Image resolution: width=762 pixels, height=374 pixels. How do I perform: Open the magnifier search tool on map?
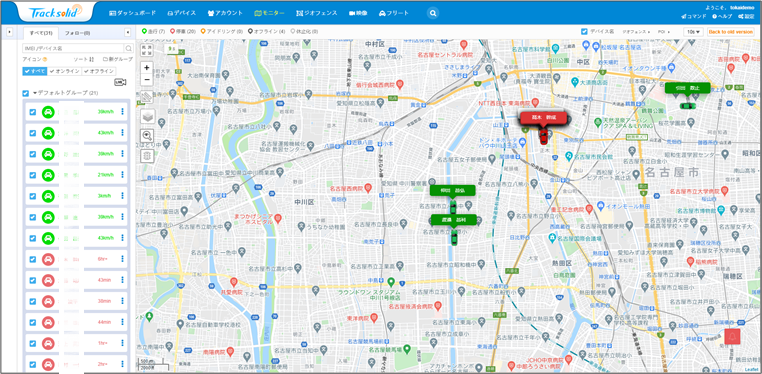click(147, 136)
